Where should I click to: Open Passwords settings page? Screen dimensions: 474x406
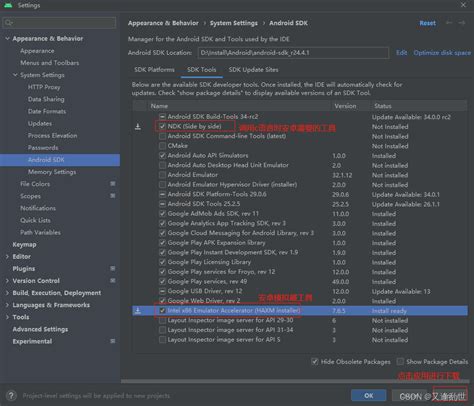pos(43,147)
